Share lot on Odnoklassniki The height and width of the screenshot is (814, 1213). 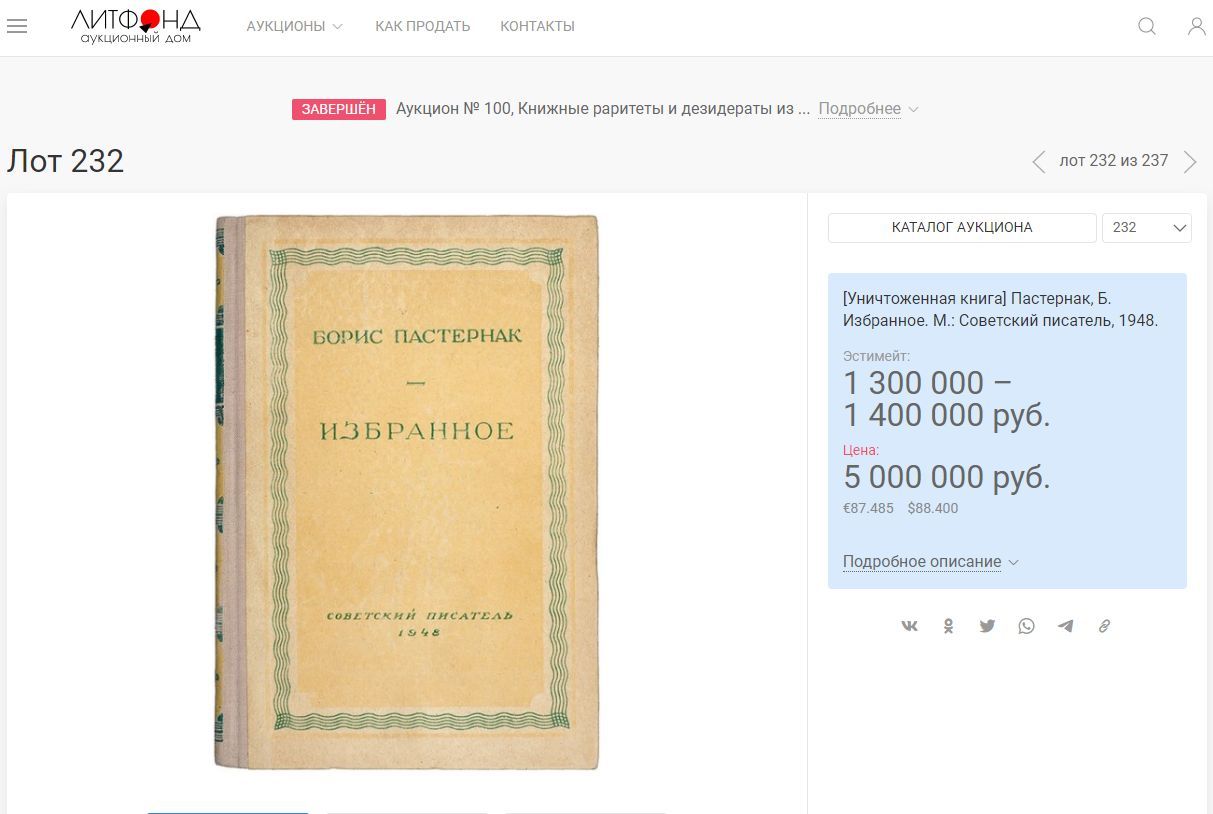click(x=948, y=626)
